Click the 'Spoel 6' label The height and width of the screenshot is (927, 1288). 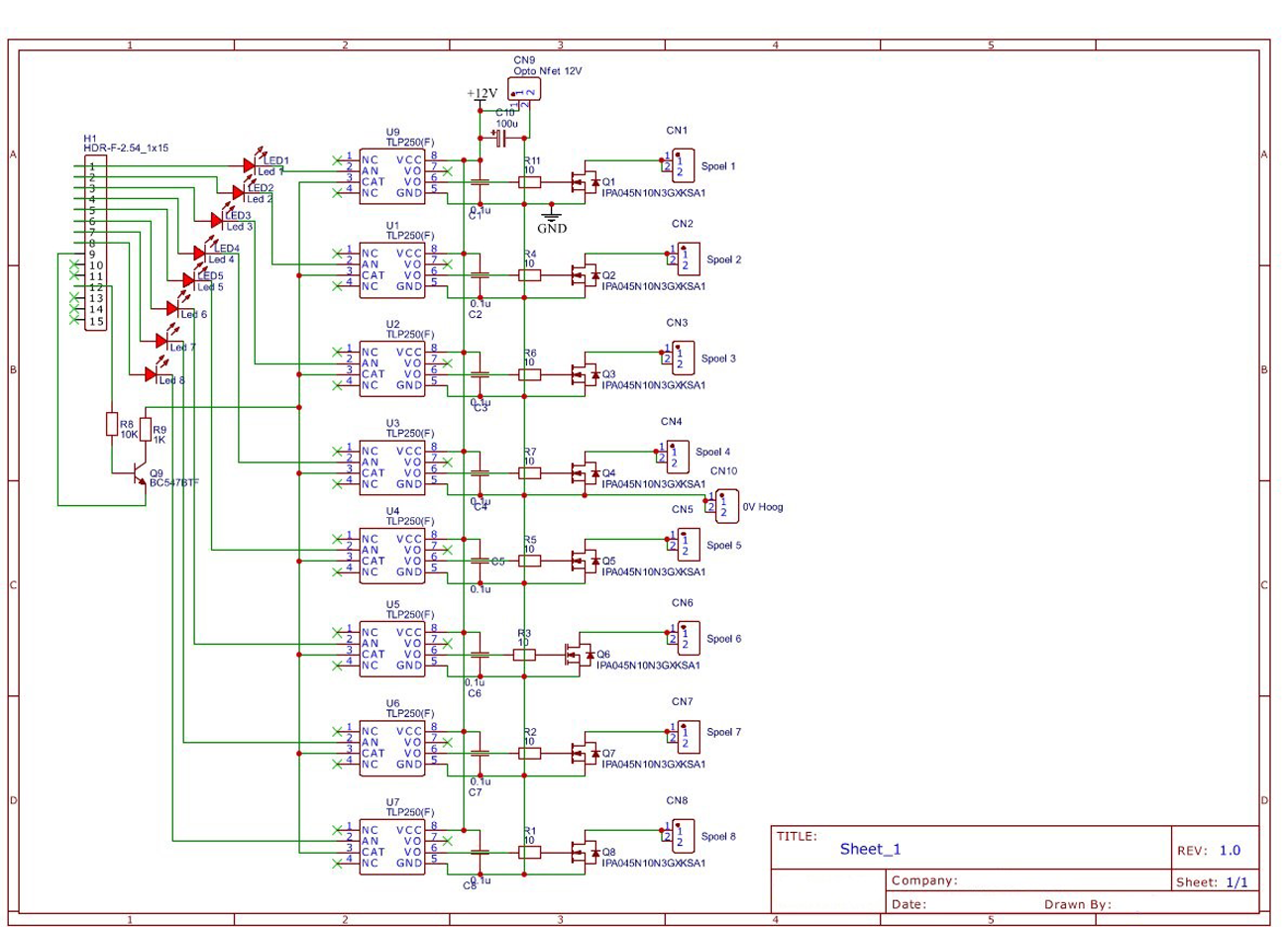723,639
